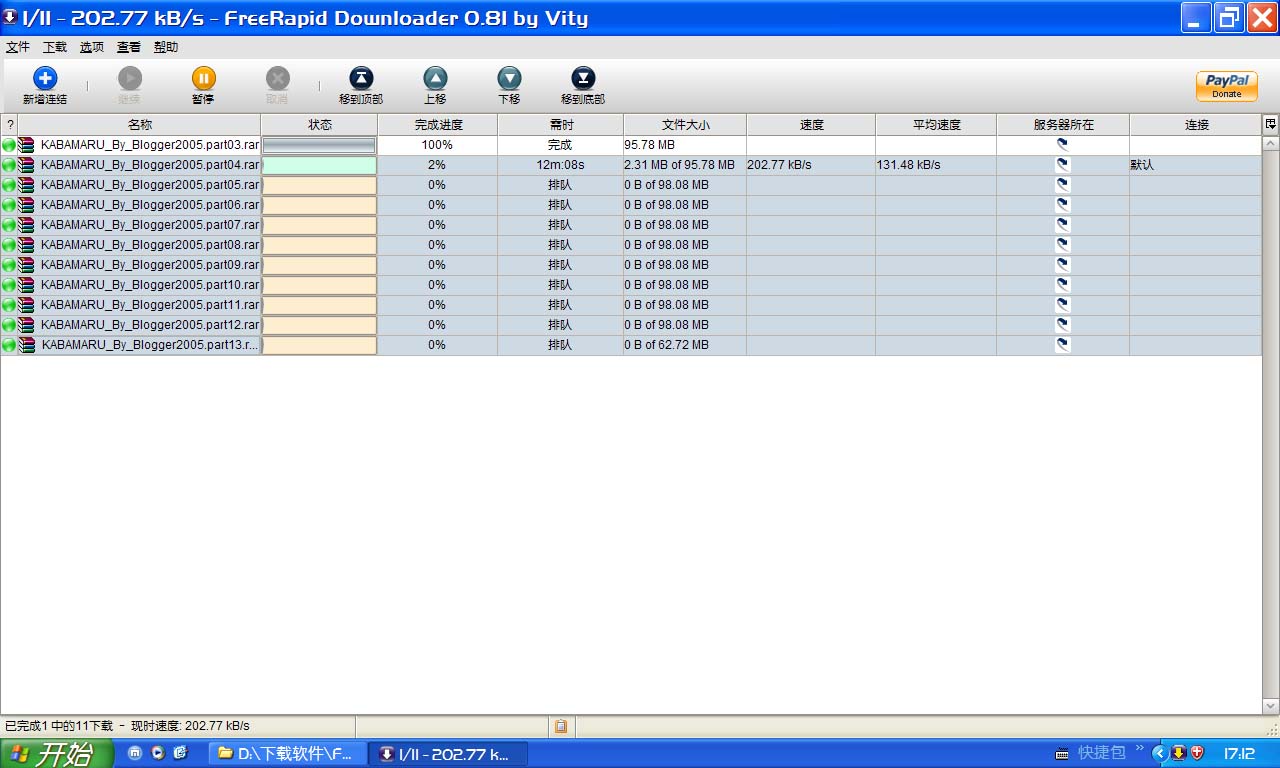Click the third quick launch icon on taskbar

pos(180,753)
